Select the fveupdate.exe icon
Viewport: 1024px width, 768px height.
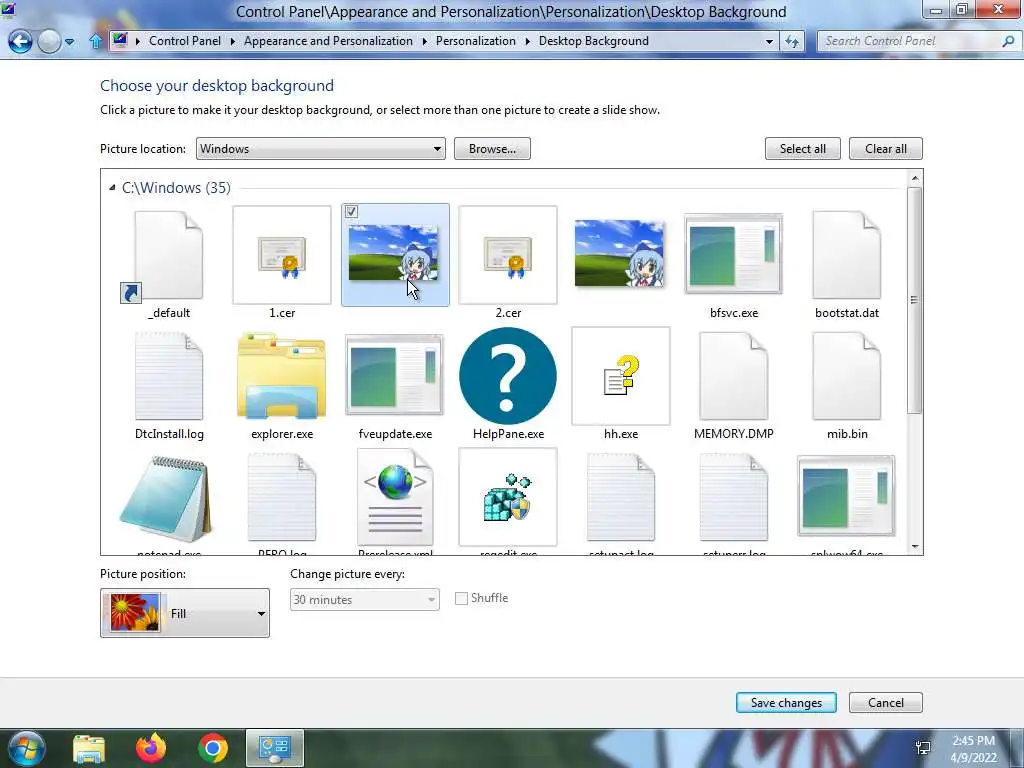(x=394, y=375)
